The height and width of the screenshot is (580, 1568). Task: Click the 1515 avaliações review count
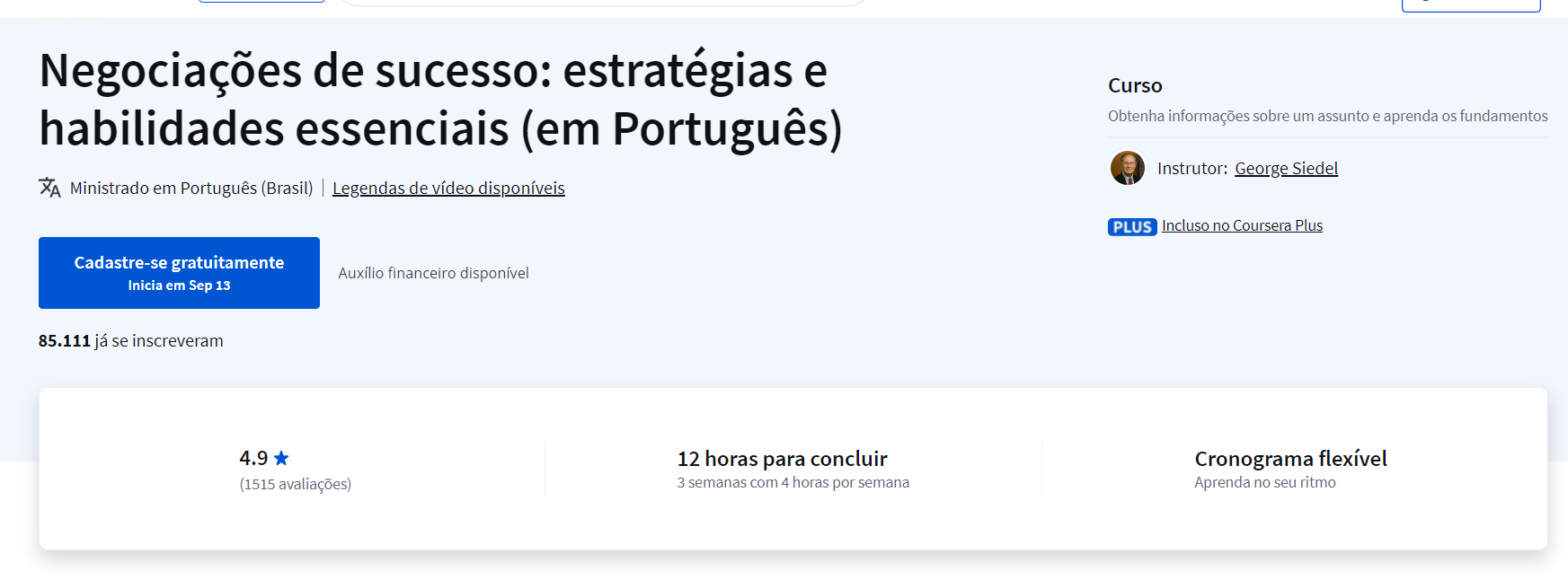pos(295,484)
